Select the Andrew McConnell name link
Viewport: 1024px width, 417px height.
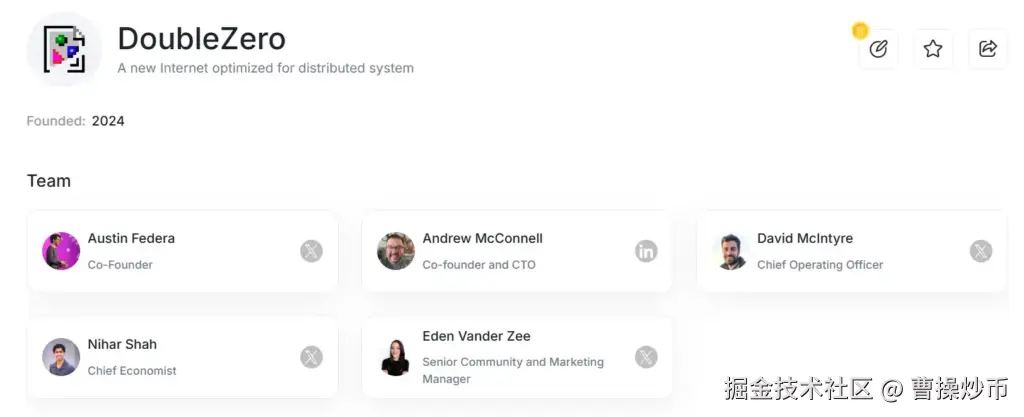point(482,239)
